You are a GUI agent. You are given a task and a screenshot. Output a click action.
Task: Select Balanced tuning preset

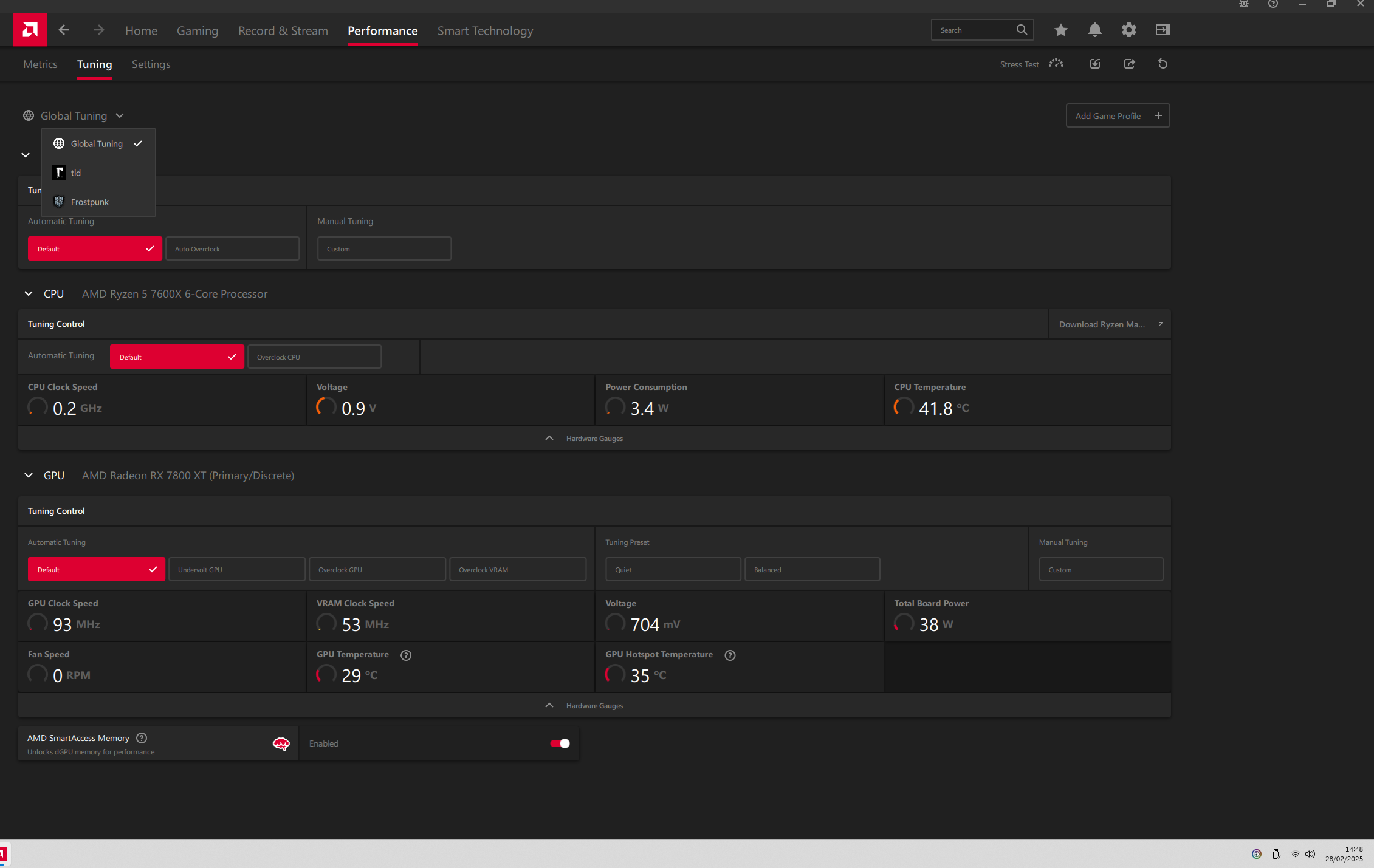point(812,569)
